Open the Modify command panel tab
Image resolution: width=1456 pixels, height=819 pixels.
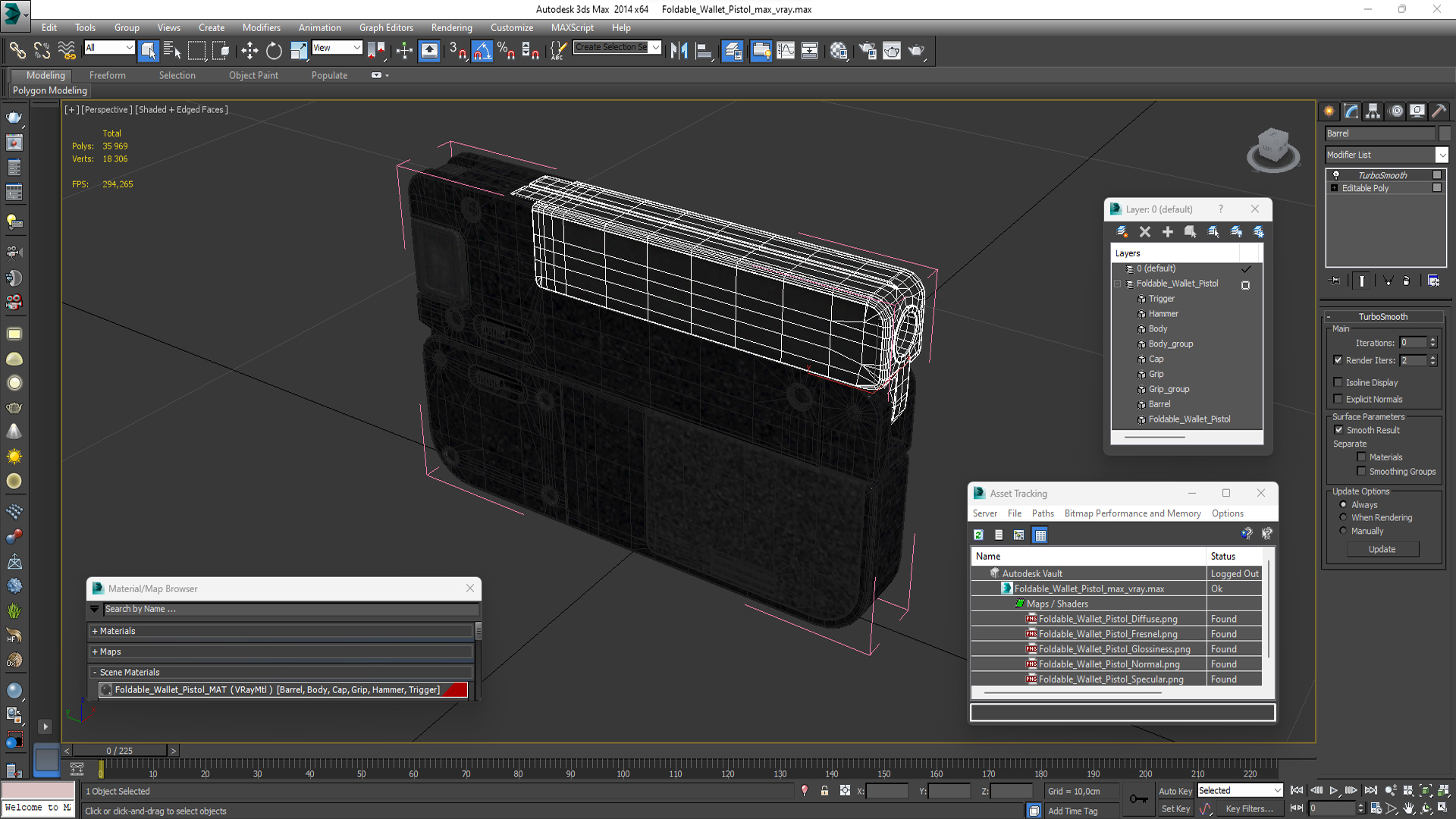pyautogui.click(x=1351, y=111)
